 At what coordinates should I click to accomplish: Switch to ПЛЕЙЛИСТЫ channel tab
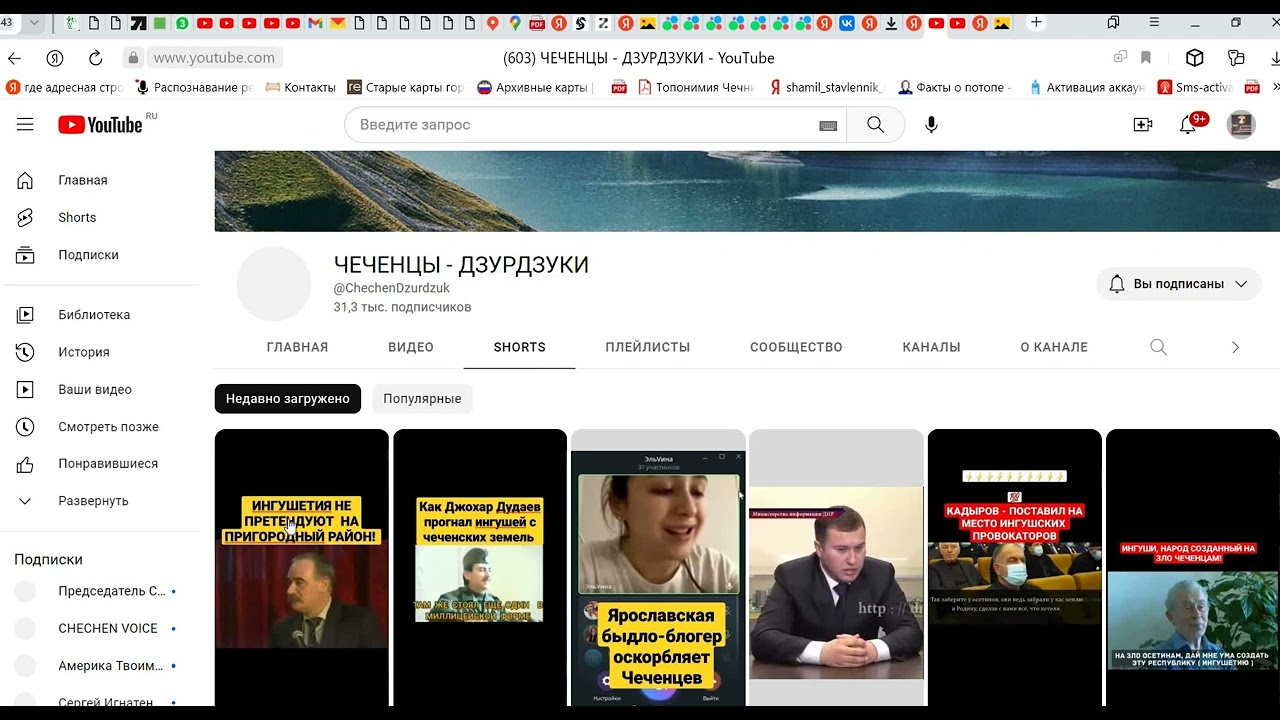coord(647,347)
